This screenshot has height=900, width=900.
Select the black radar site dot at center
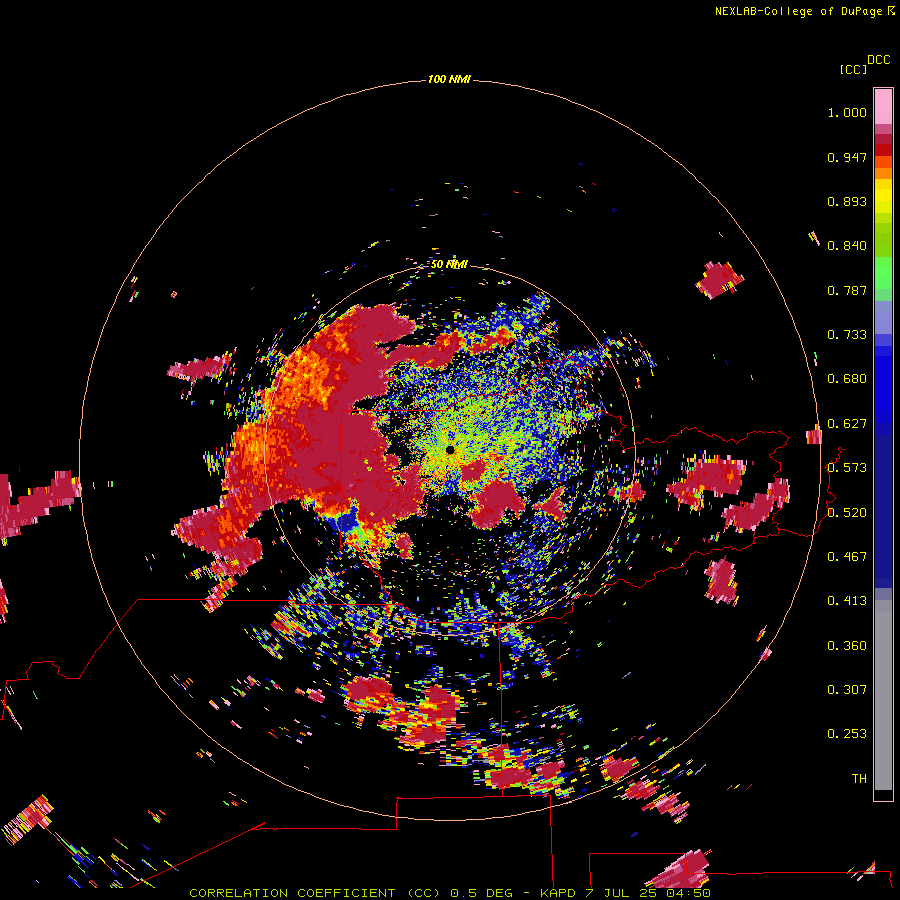(450, 450)
